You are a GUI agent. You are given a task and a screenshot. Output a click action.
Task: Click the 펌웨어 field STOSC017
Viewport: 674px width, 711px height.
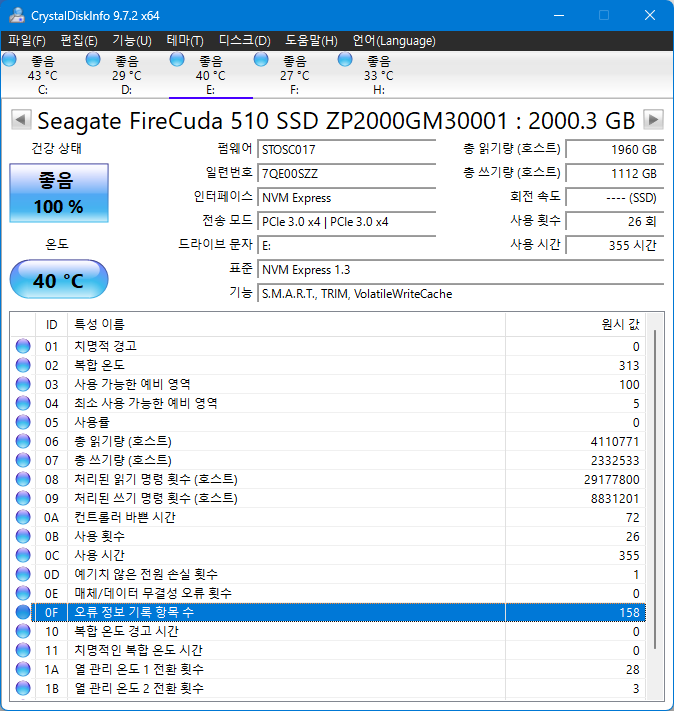click(347, 149)
